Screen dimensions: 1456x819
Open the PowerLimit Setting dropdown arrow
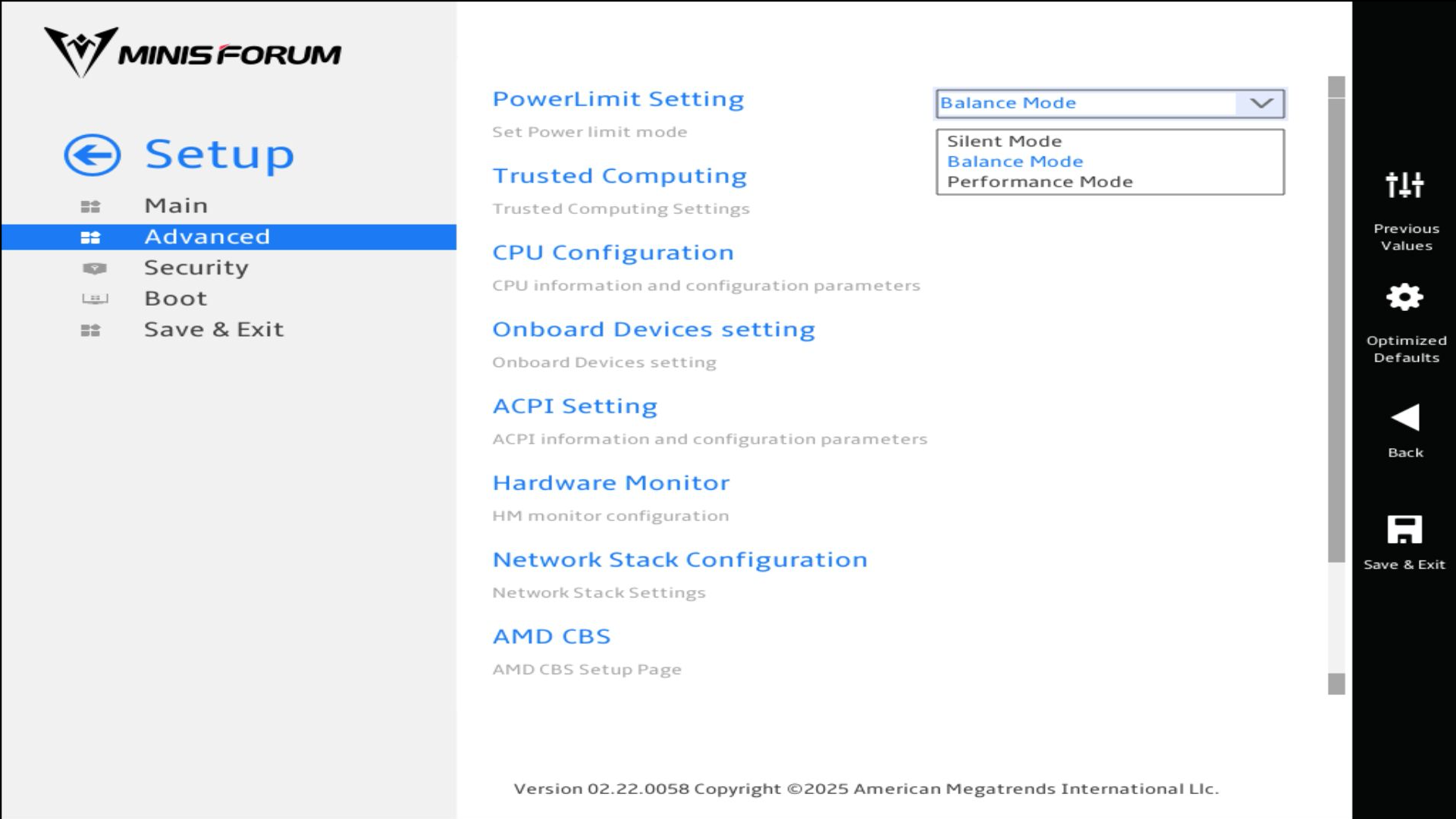pos(1260,103)
